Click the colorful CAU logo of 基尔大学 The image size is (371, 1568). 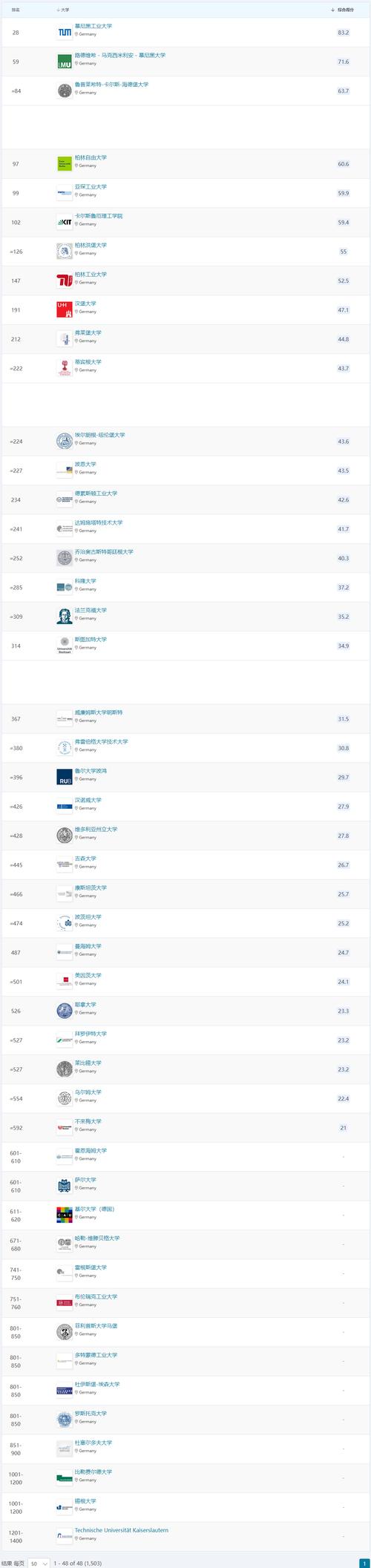(x=65, y=1215)
